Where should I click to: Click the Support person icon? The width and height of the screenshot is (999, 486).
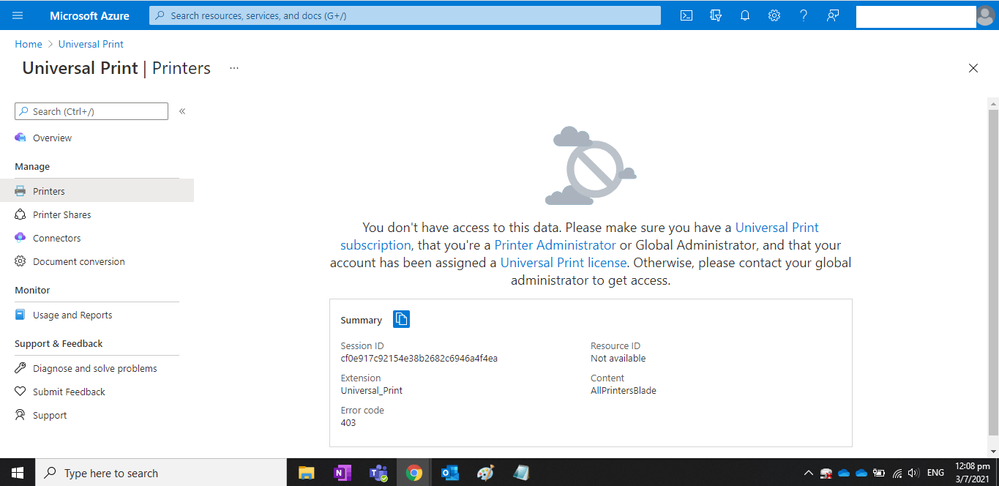pyautogui.click(x=20, y=415)
